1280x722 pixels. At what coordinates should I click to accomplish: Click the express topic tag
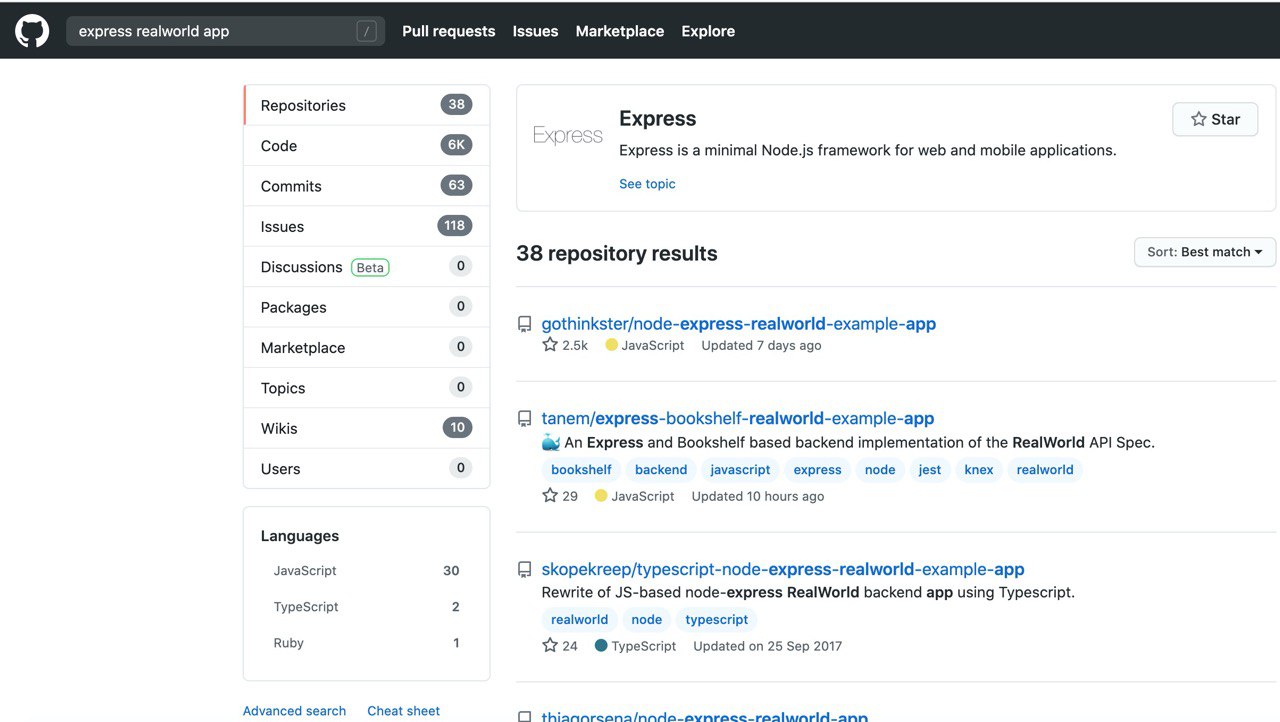tap(818, 470)
